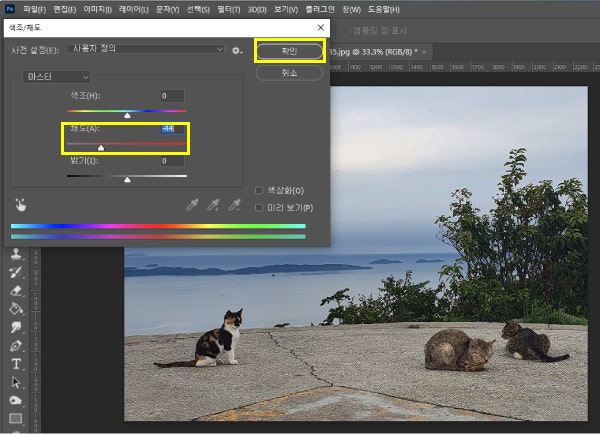Click the 색조(H) value field
The image size is (600, 434).
[x=172, y=96]
